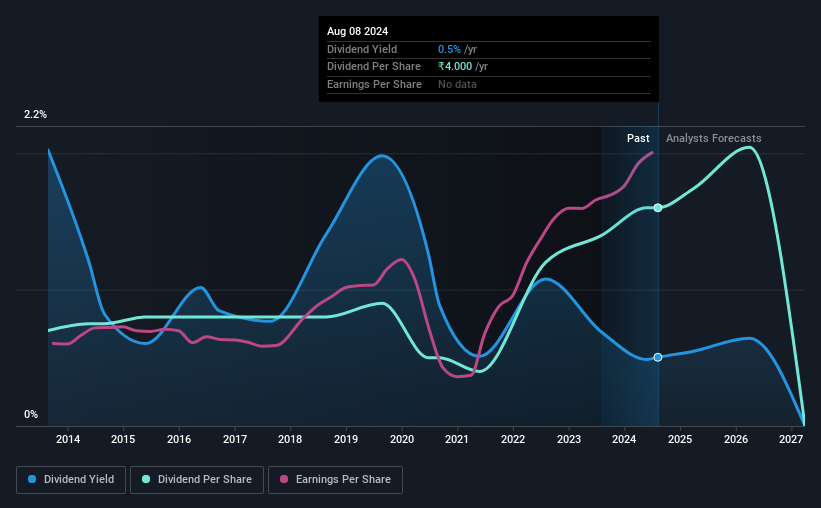Click the 'Aug 08 2024' tooltip date
Image resolution: width=821 pixels, height=508 pixels.
(x=358, y=31)
